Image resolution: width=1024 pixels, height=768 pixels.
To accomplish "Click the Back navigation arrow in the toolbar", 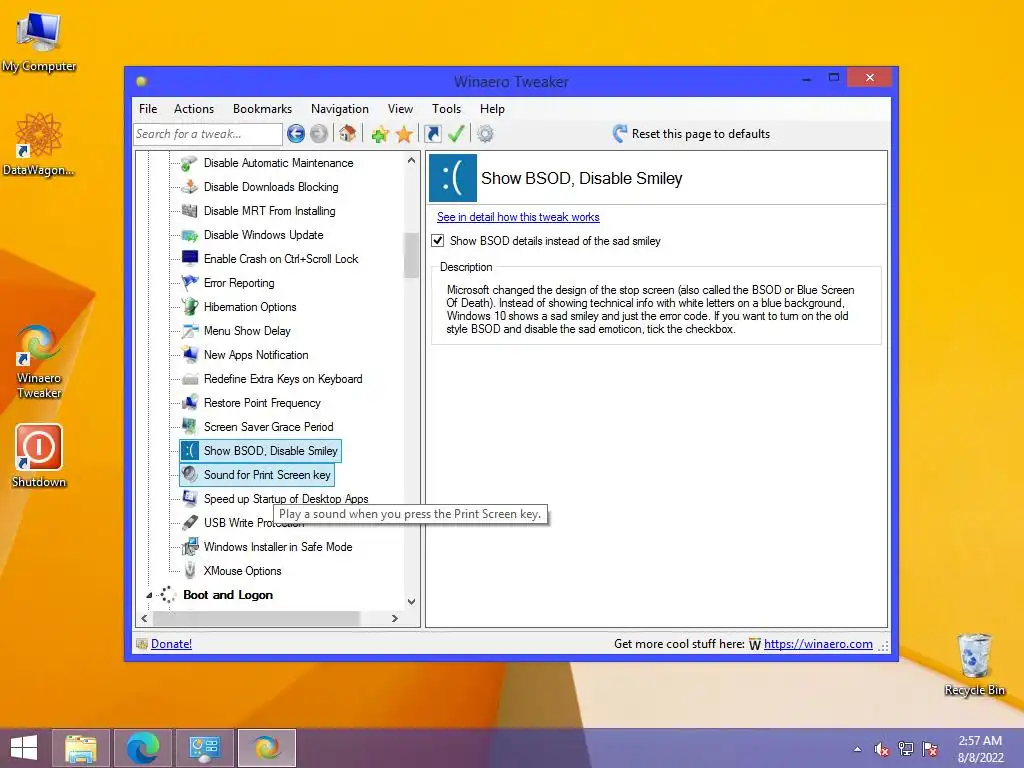I will pyautogui.click(x=296, y=134).
